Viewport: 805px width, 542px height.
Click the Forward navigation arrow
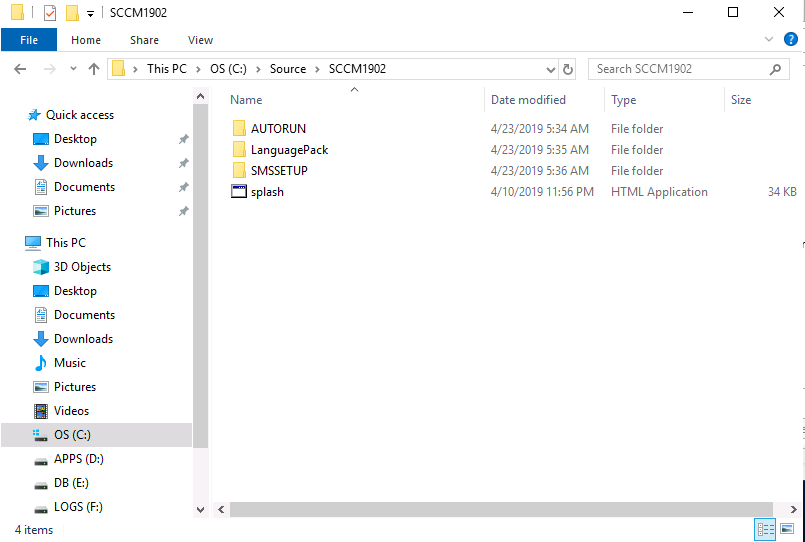coord(50,69)
